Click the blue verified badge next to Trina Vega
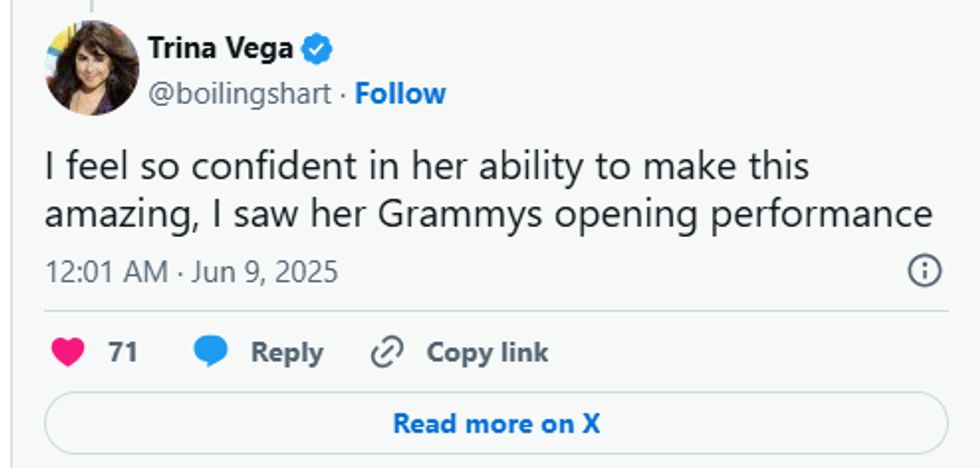This screenshot has width=980, height=468. 317,49
